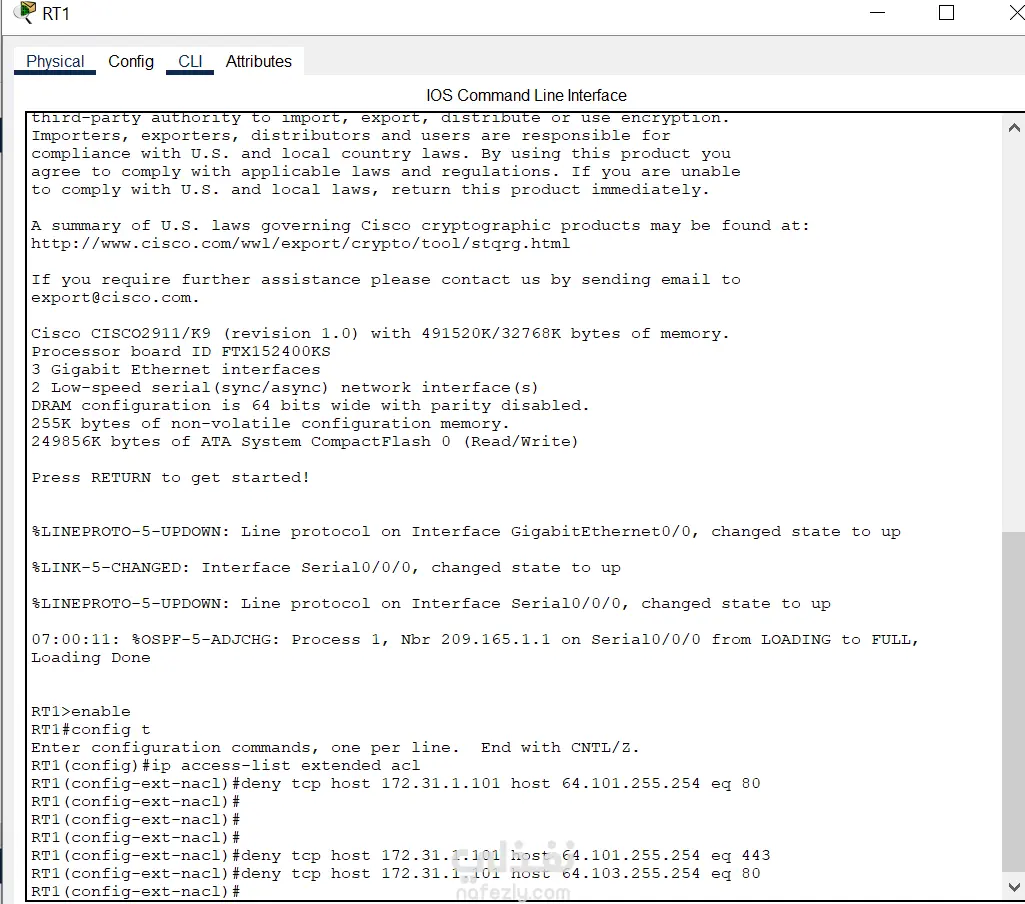Click the deny tcp line ending 'eq 443'
The image size is (1025, 904).
pos(401,856)
